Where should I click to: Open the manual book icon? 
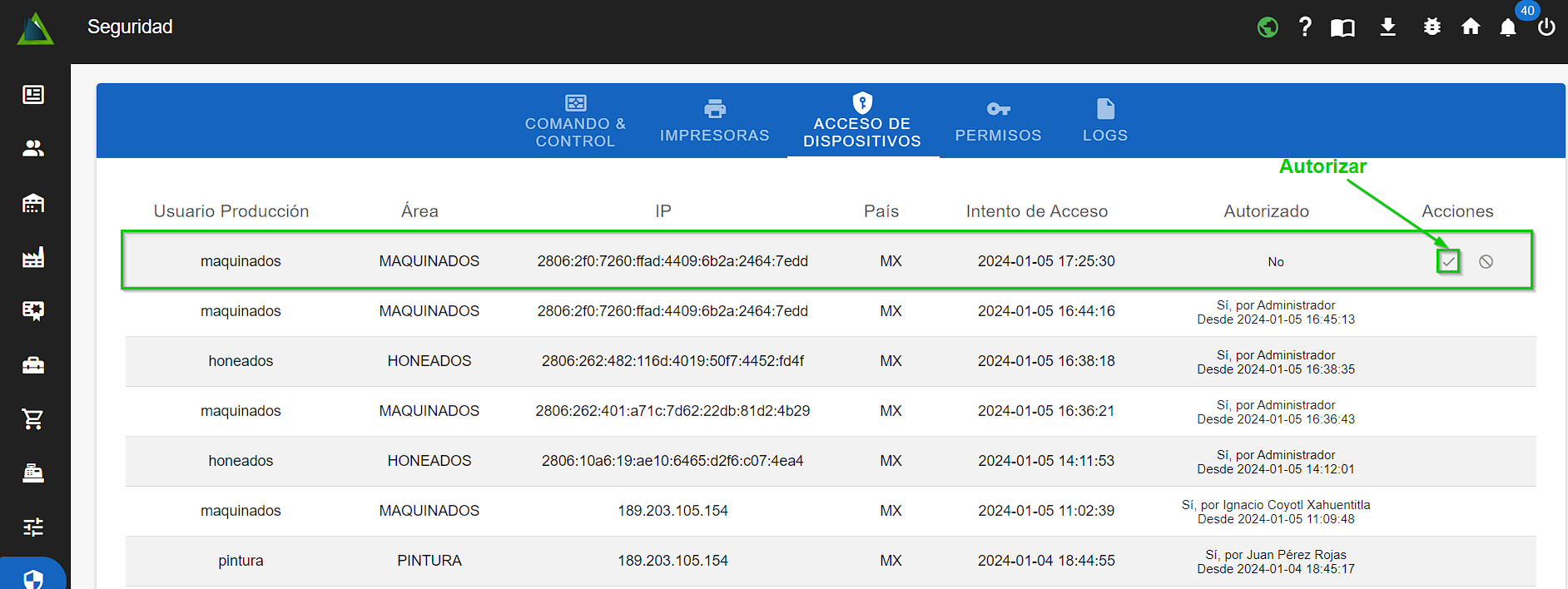pos(1342,28)
